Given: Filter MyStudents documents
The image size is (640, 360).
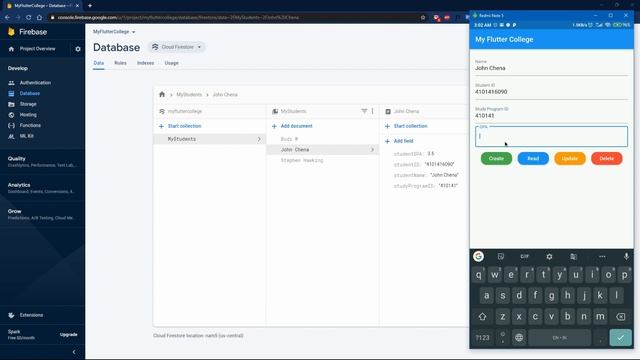Looking at the screenshot, I should (x=364, y=111).
